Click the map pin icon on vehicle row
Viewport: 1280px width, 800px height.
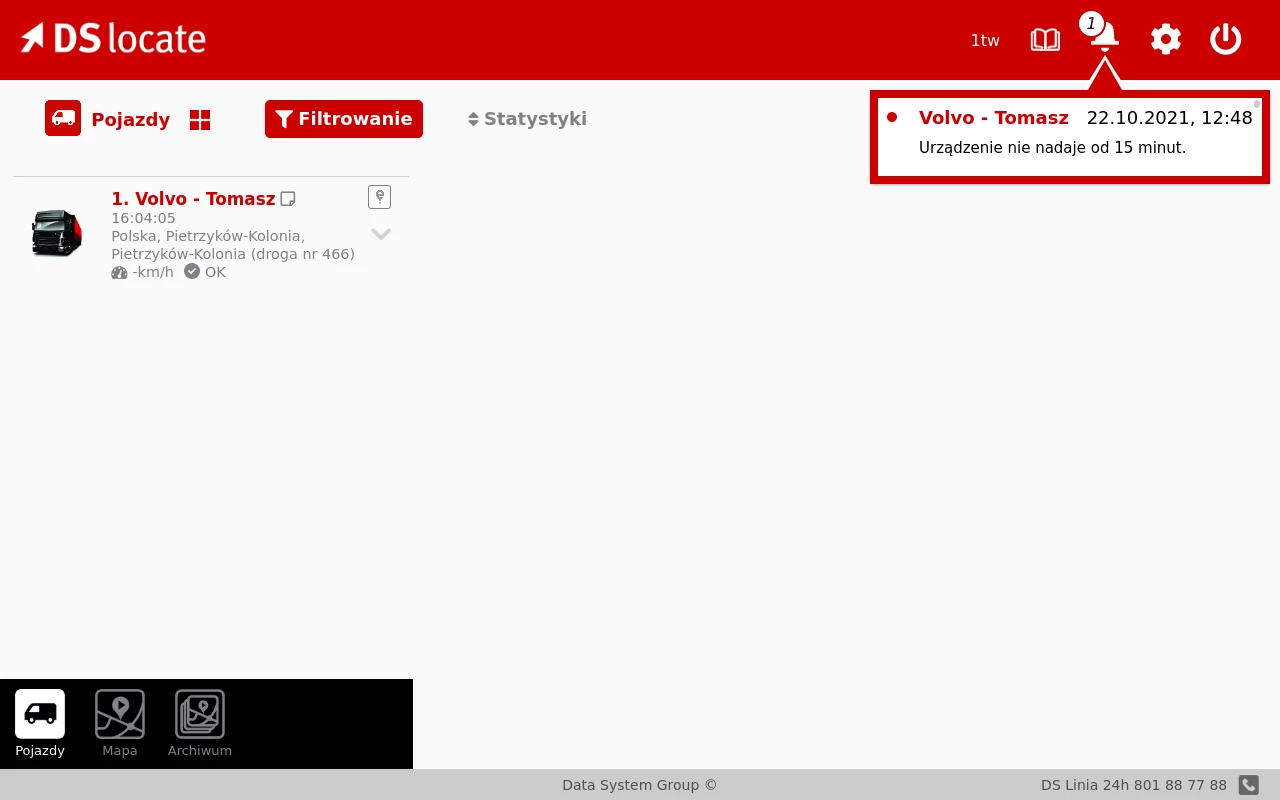tap(379, 197)
